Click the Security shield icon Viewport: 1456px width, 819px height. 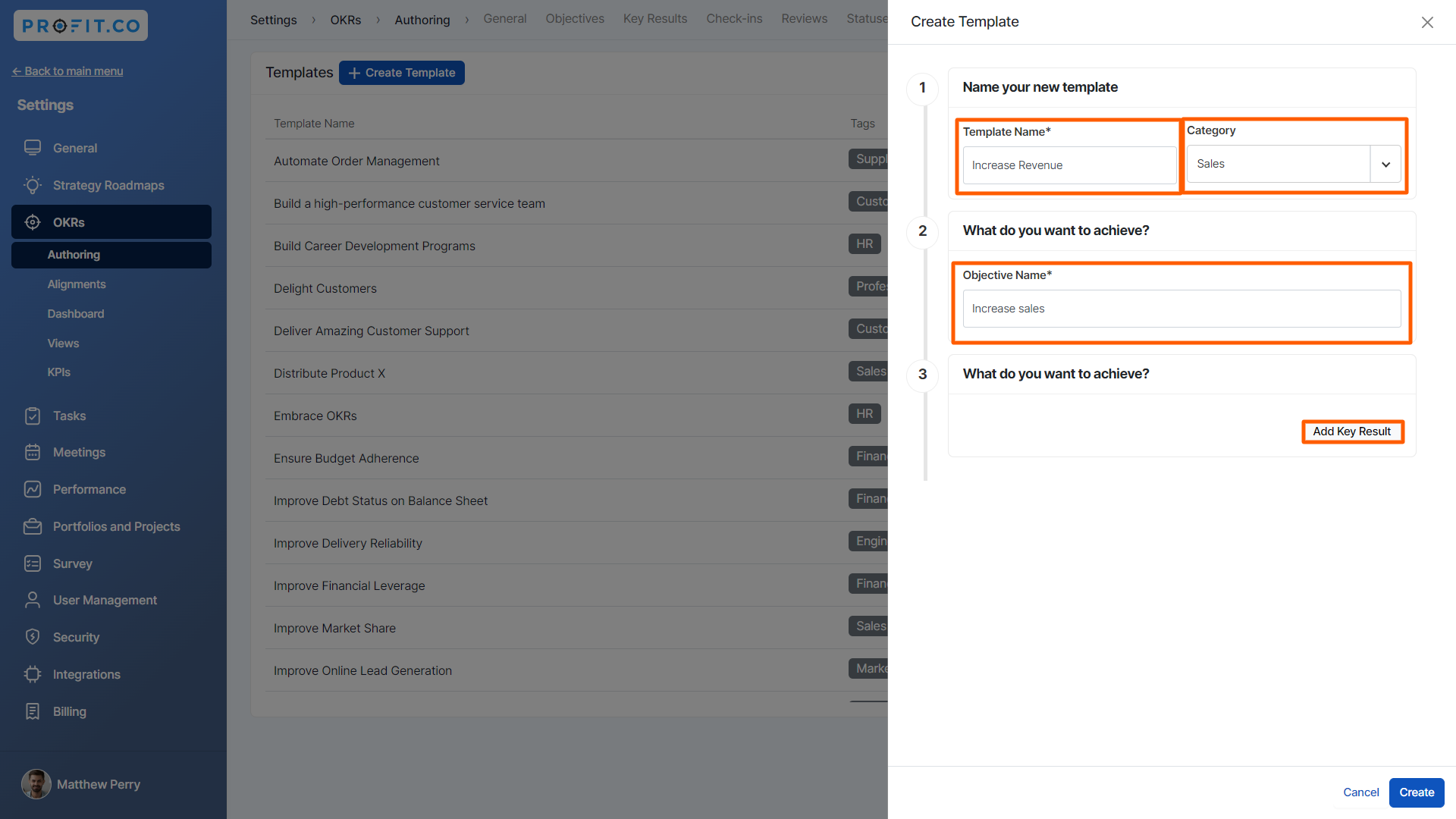[x=32, y=637]
